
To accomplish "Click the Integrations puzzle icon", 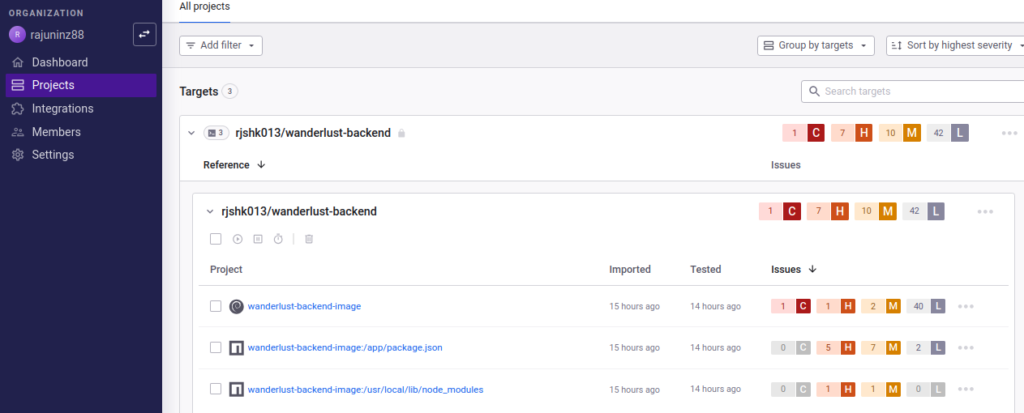I will pos(18,108).
